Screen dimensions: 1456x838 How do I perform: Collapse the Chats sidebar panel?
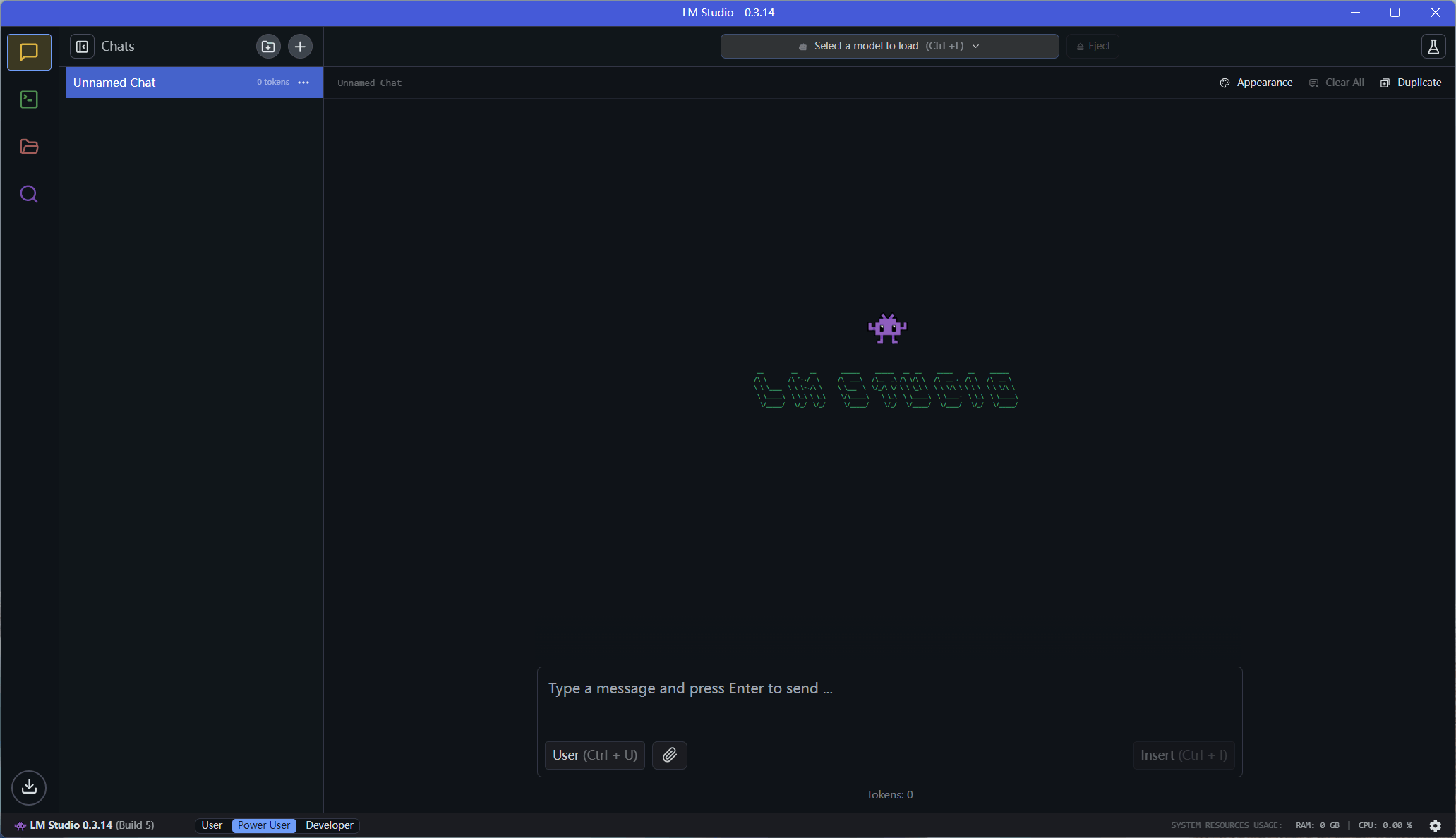coord(82,47)
